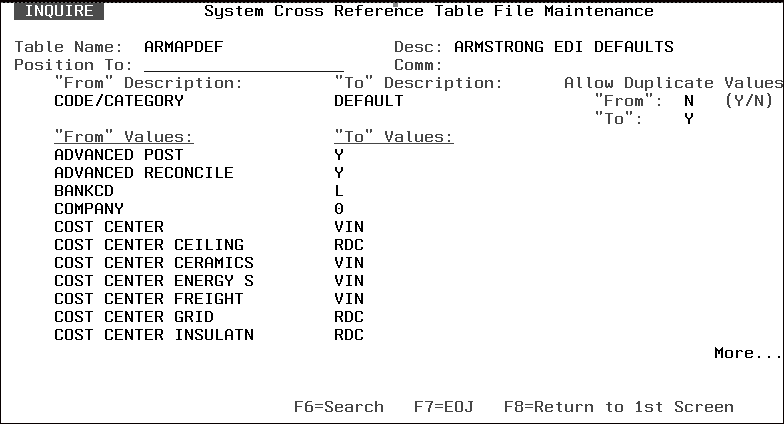Click the Allow Duplicate "To" value Y
Viewport: 784px width, 424px height.
tap(689, 118)
